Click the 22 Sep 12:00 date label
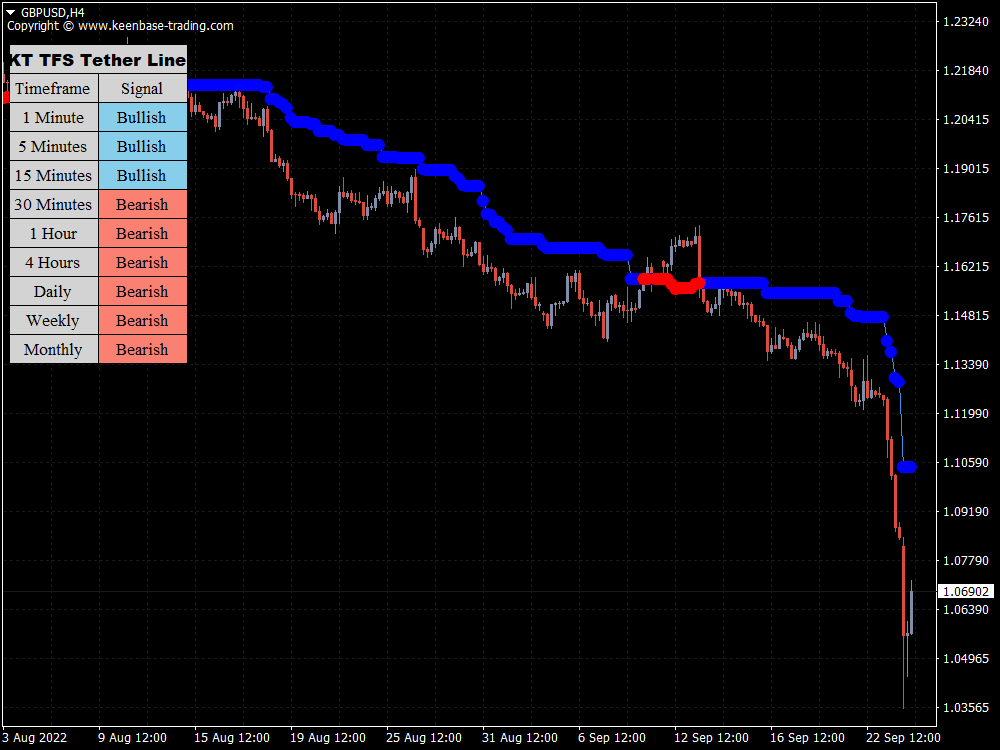 pyautogui.click(x=904, y=738)
